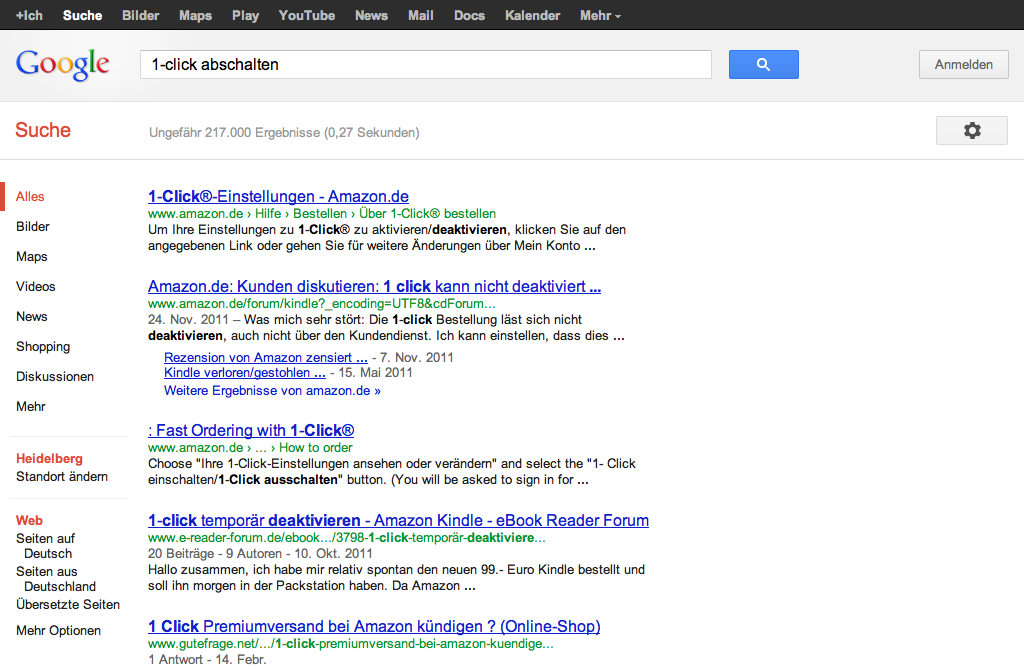Click 'Ungefähr 217.000 Ergebnisse' text
Viewport: 1024px width, 669px height.
pos(284,133)
